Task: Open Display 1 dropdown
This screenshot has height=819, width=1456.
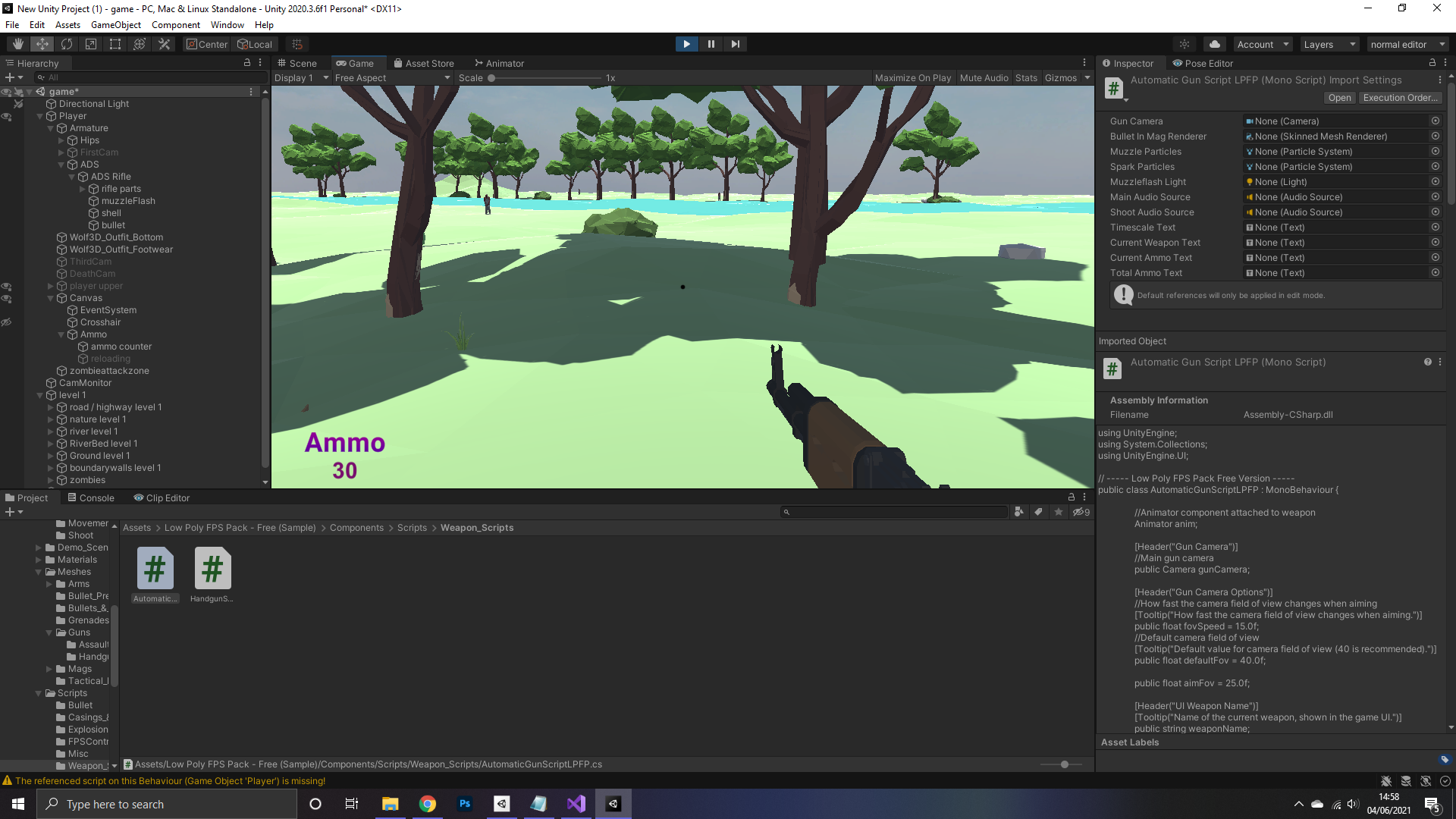Action: 301,77
